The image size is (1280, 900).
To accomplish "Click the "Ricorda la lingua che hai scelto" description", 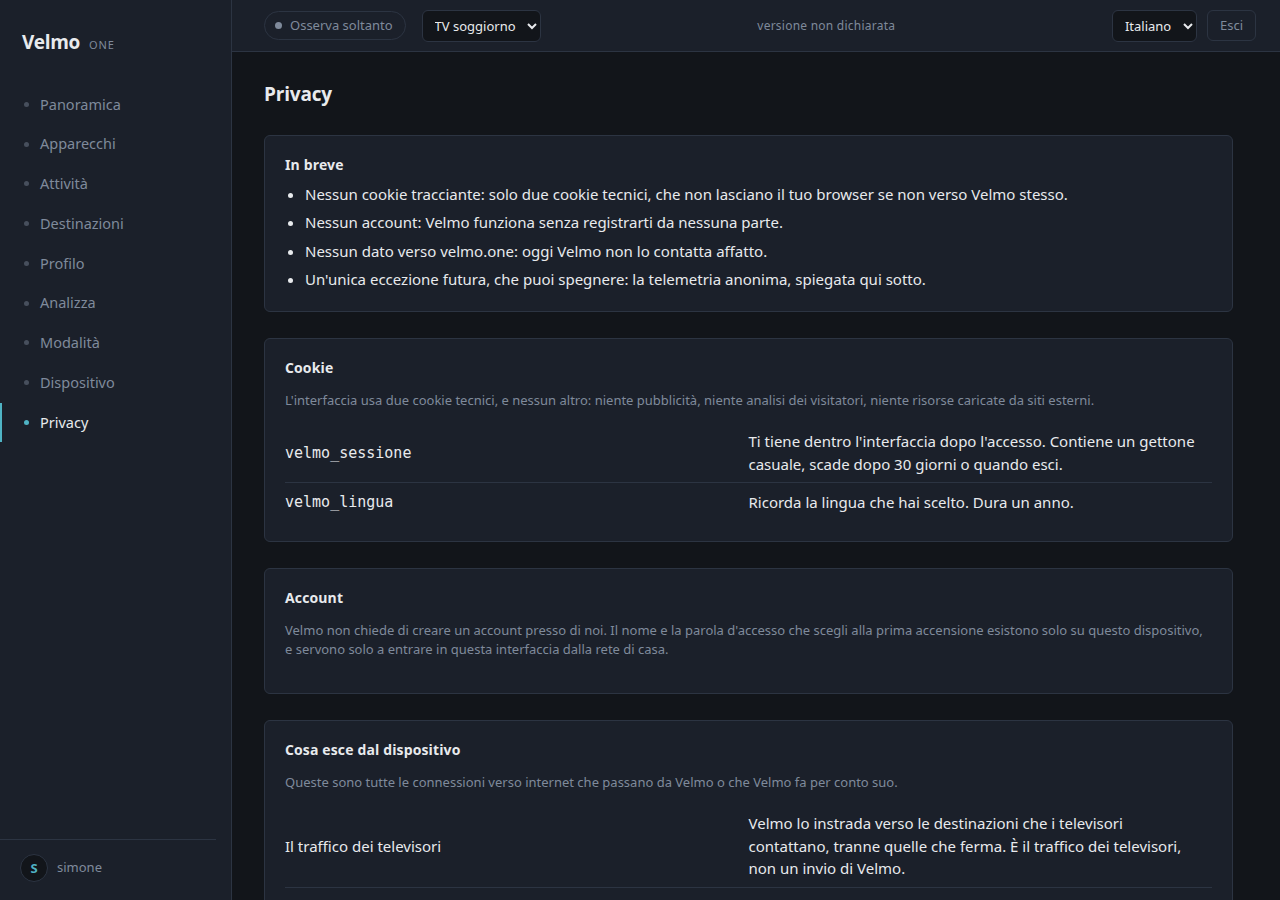I will (911, 503).
